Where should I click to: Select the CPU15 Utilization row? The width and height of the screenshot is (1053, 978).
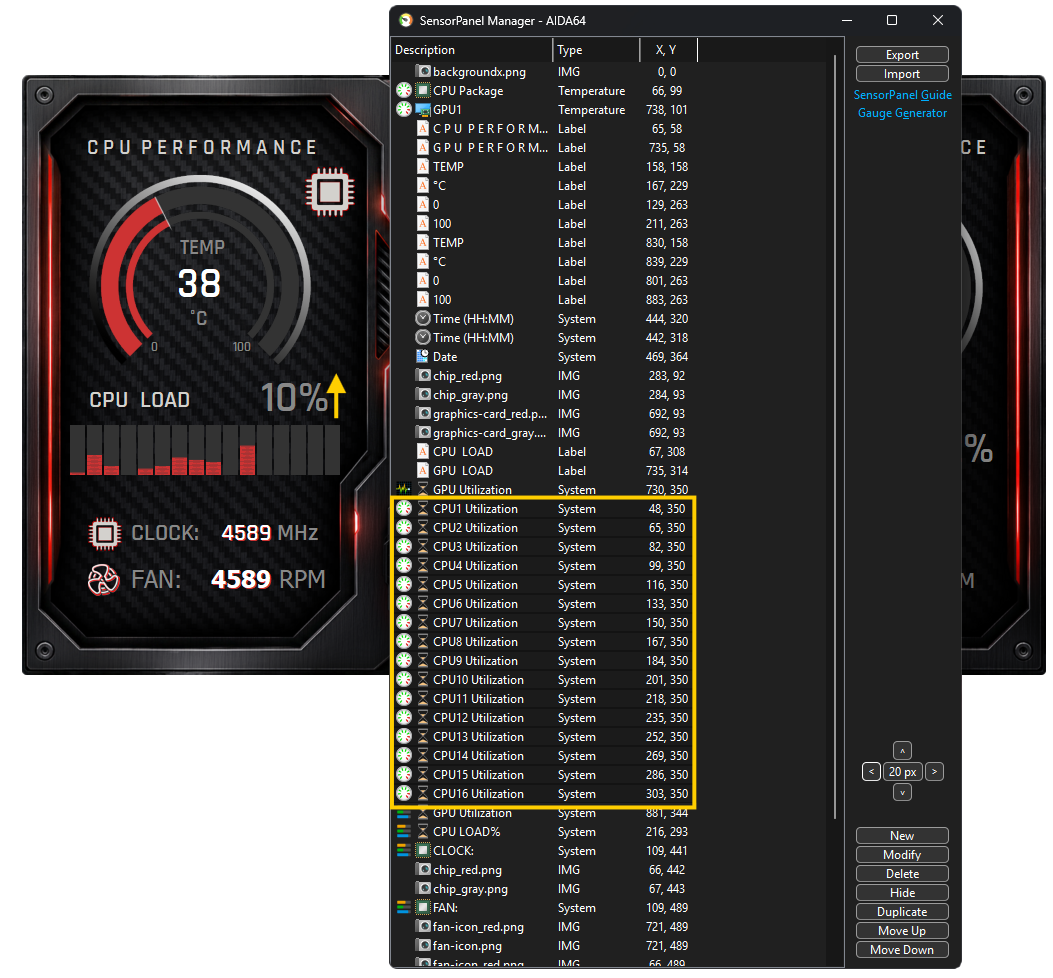(x=543, y=774)
